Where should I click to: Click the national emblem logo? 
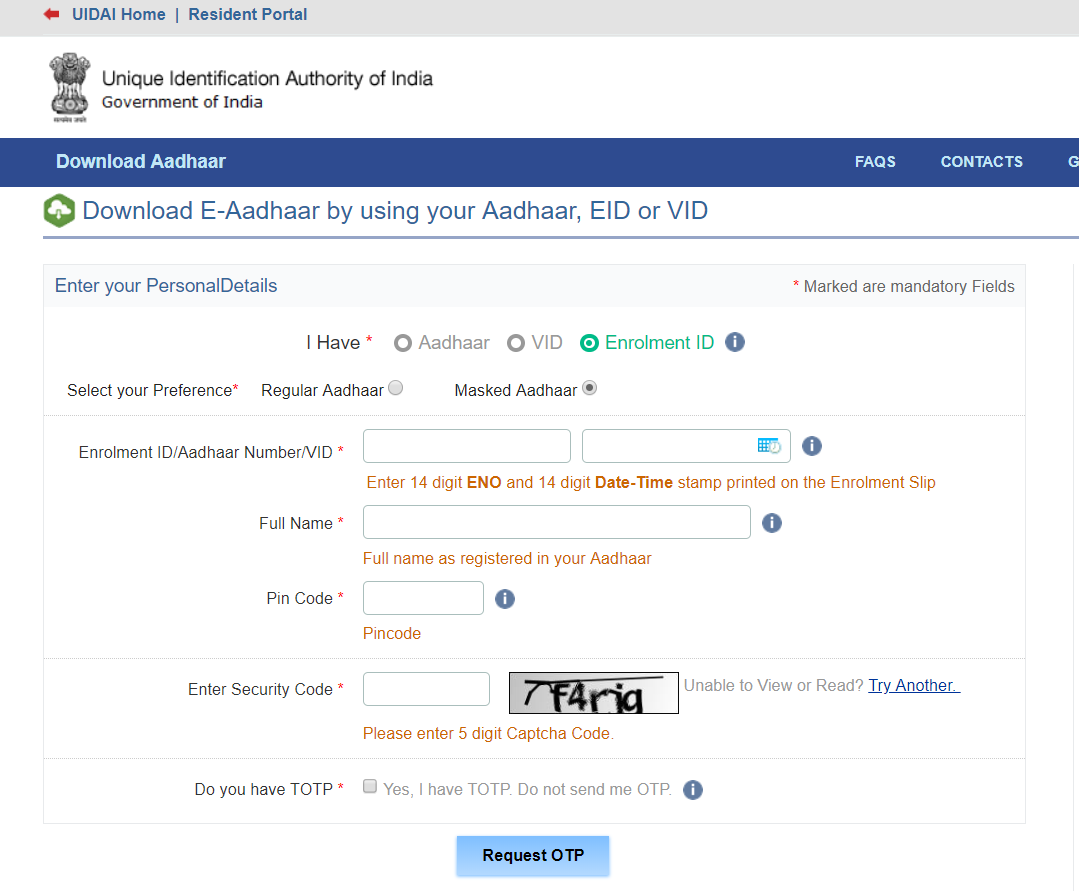(x=68, y=86)
